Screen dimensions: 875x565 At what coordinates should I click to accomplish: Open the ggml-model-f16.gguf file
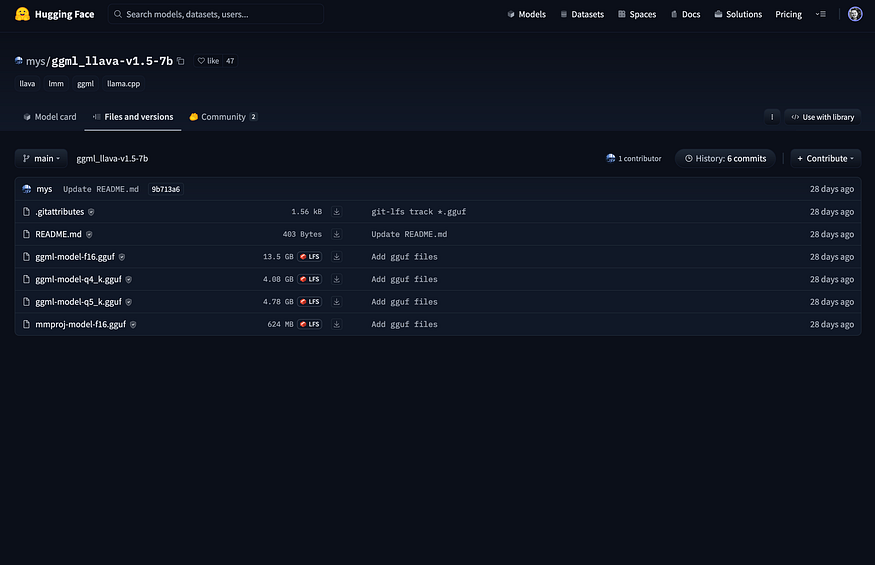[x=75, y=257]
